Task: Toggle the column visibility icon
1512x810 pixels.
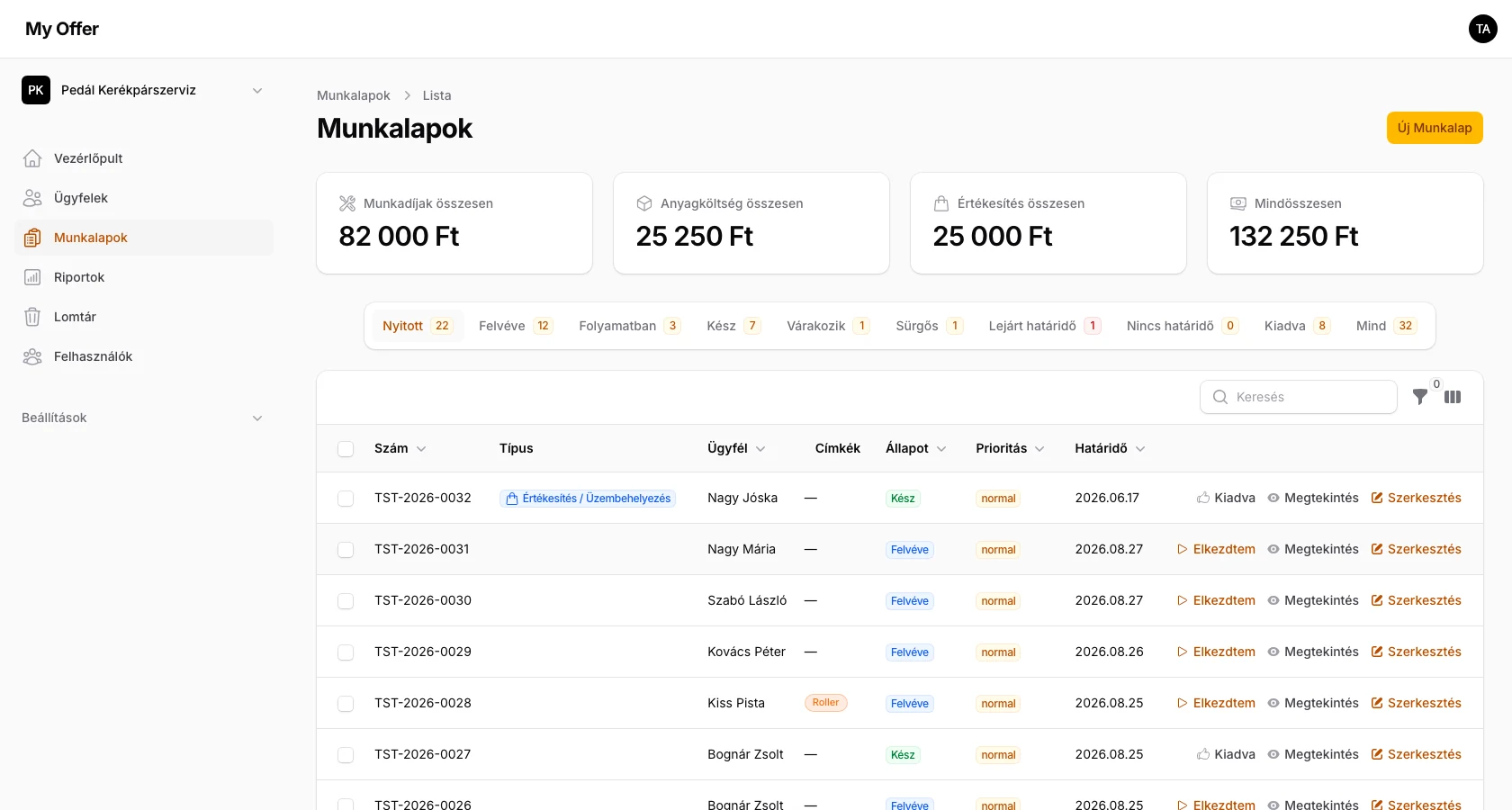Action: [1453, 397]
